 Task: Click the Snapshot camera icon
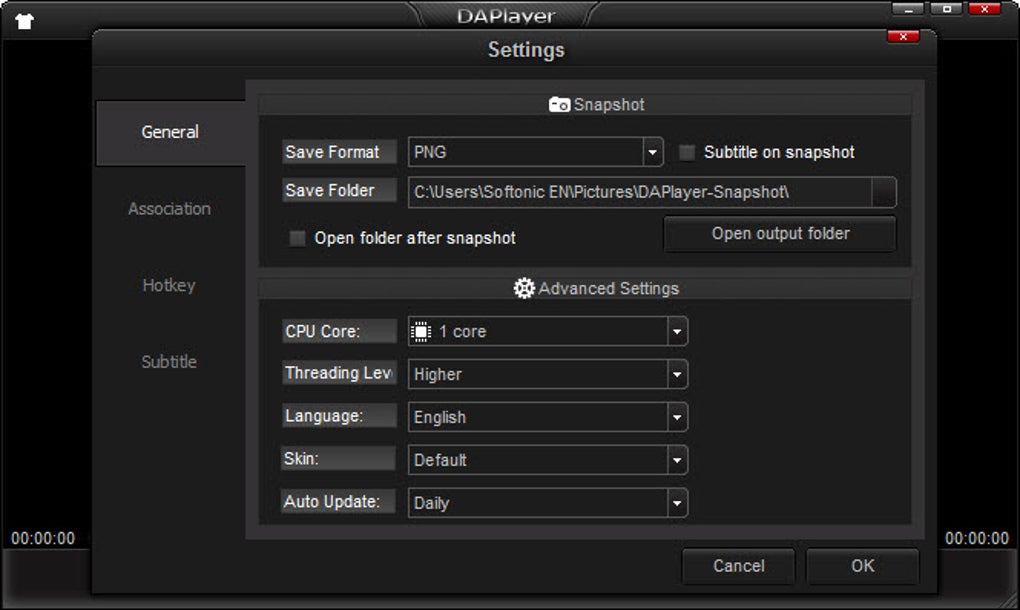[559, 105]
